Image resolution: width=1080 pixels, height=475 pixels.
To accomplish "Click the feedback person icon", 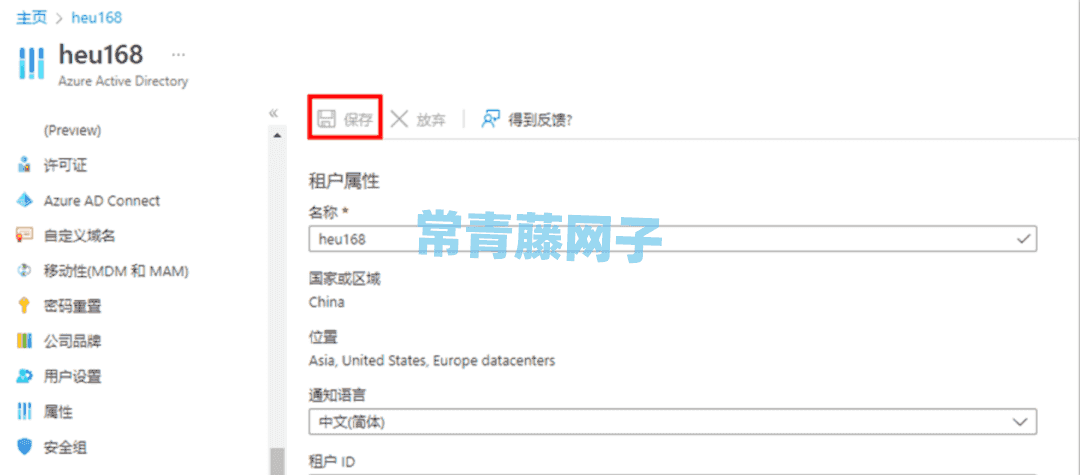I will pos(490,119).
